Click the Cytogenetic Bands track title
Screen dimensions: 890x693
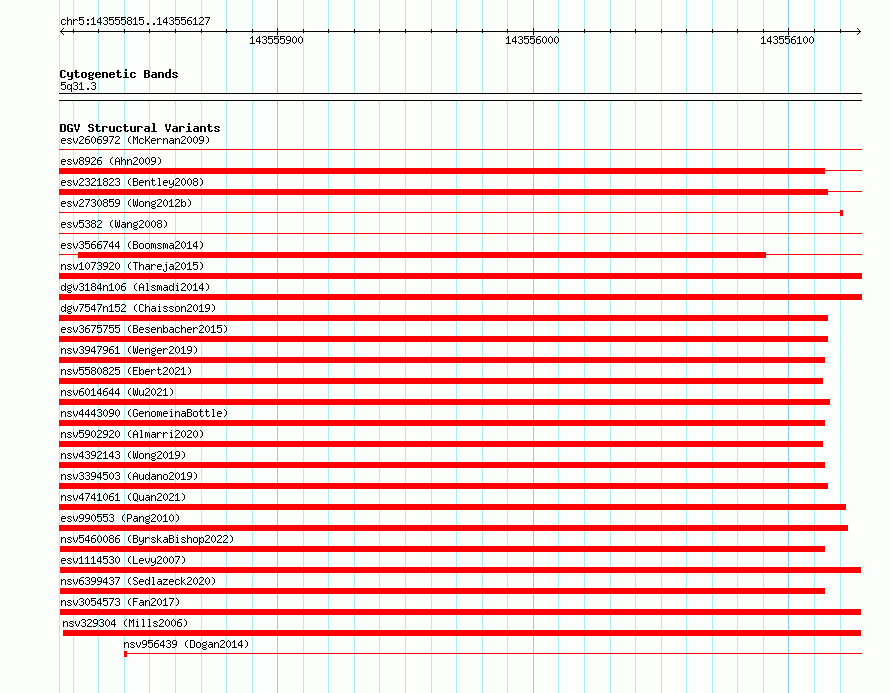[x=119, y=74]
